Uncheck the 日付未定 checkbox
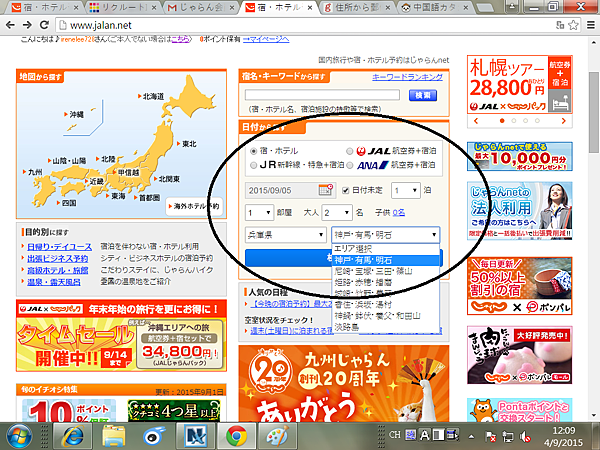Screen dimensions: 600x450 (346, 190)
